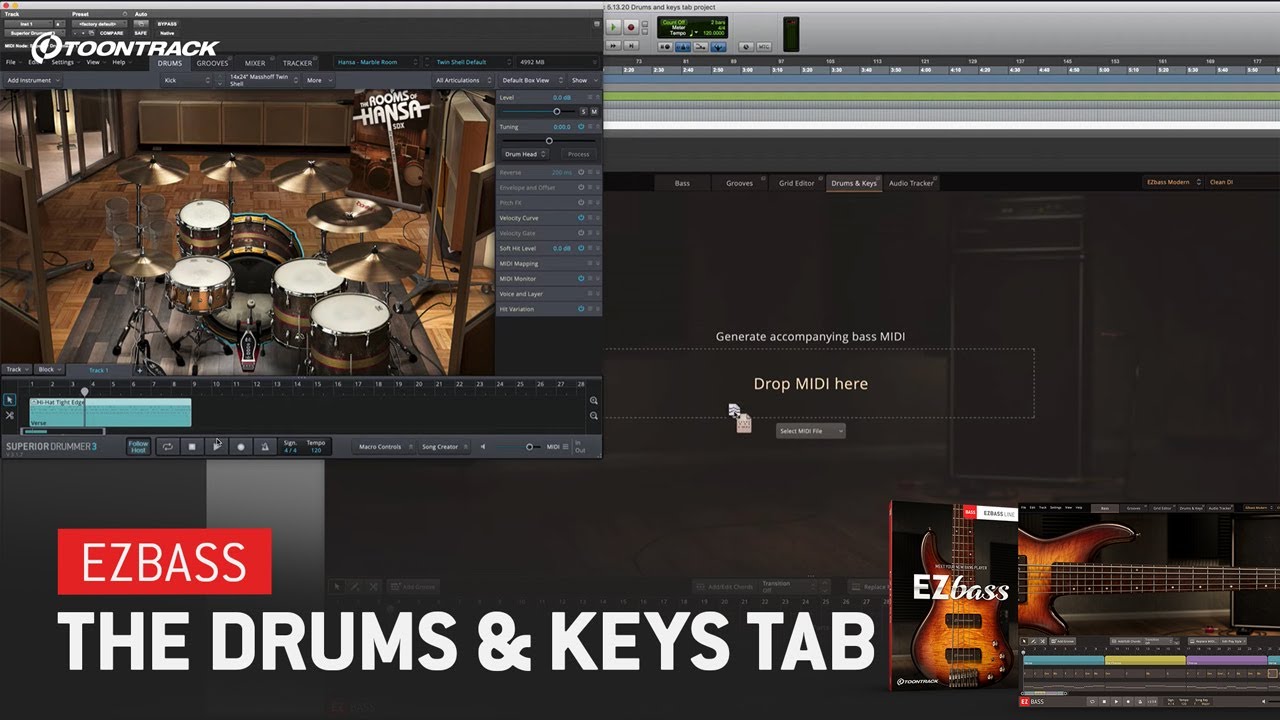Open the Grid Editor tab in EZbass
Viewport: 1280px width, 720px height.
(797, 183)
